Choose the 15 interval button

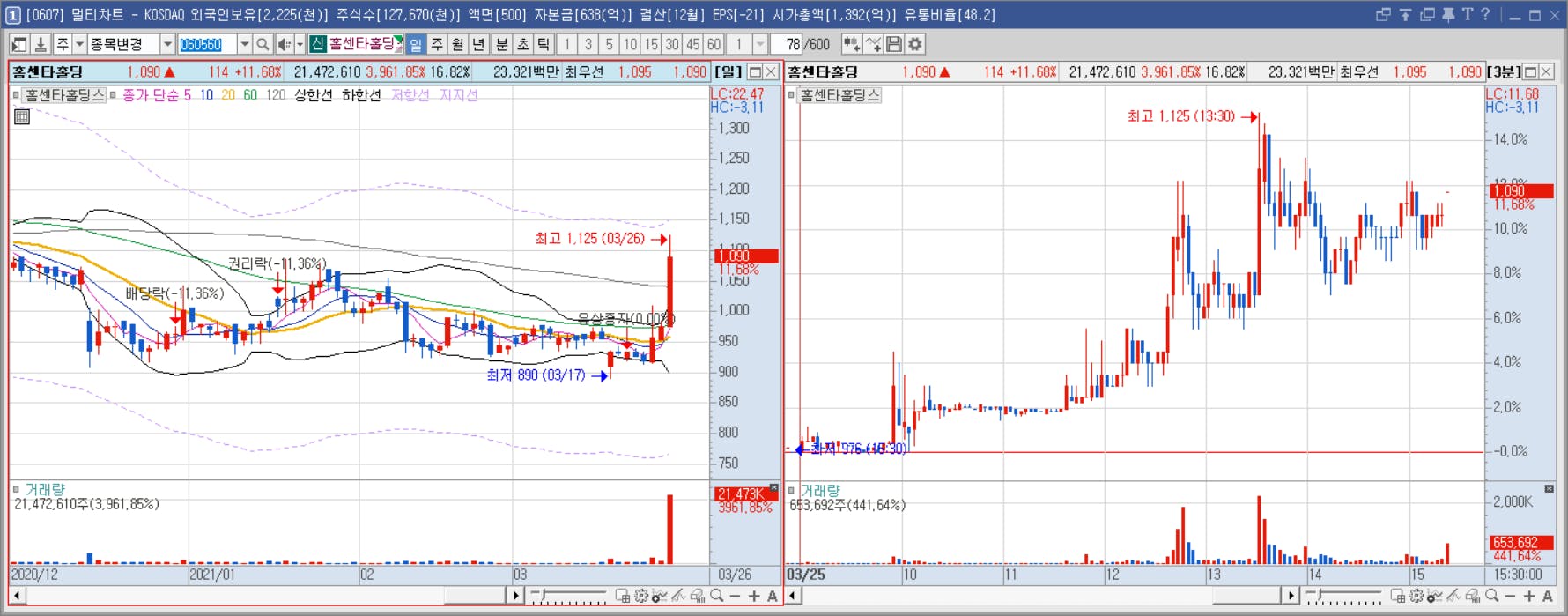click(651, 44)
